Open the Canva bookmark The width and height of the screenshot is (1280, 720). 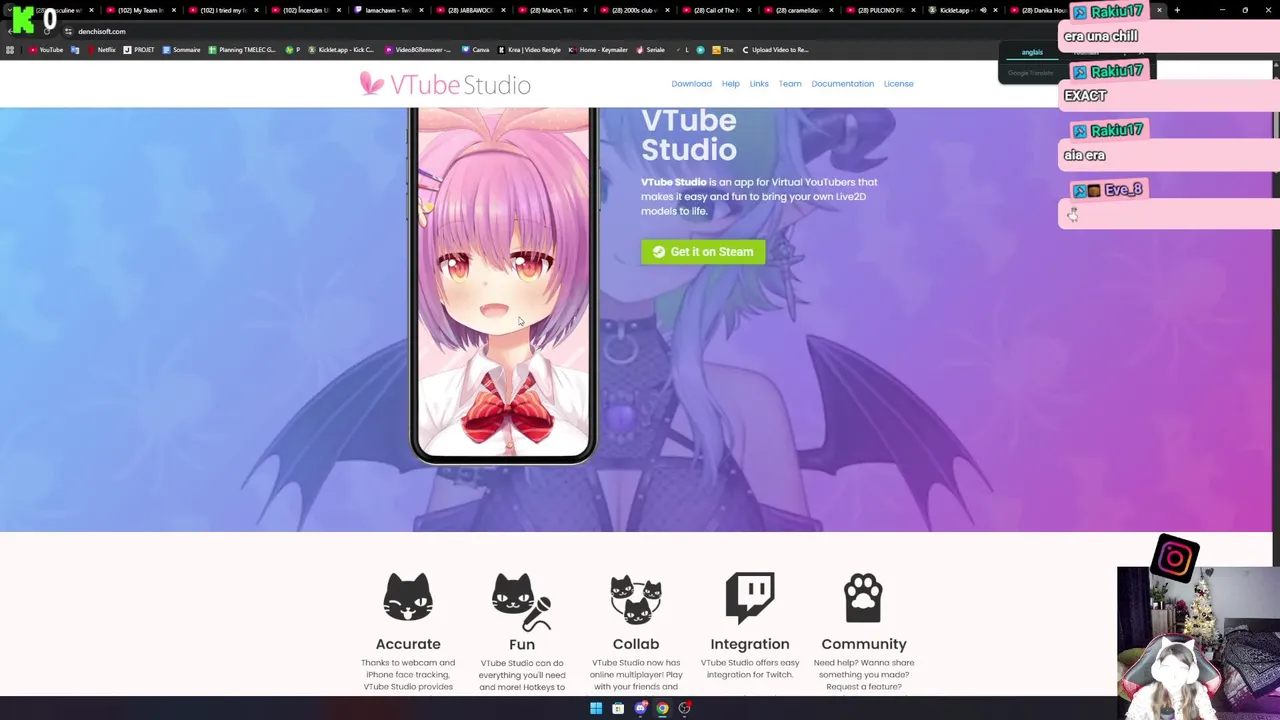[x=476, y=50]
